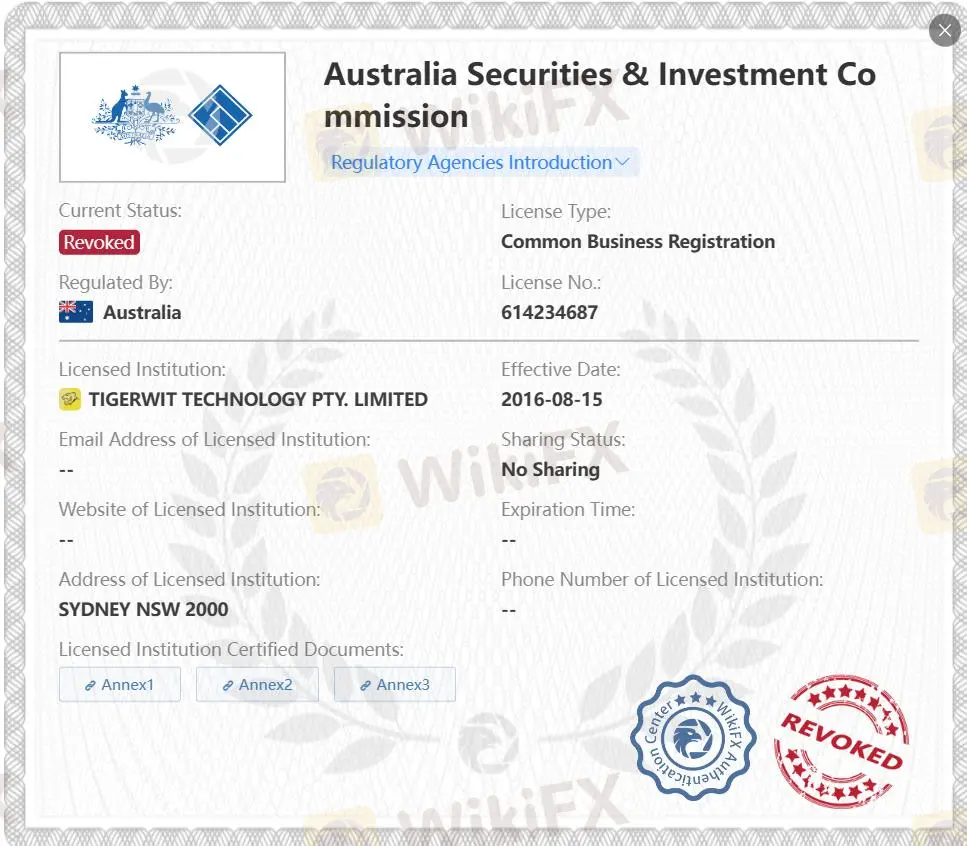The height and width of the screenshot is (846, 967).
Task: Click the WikiFX Authentication Center seal
Action: 693,737
